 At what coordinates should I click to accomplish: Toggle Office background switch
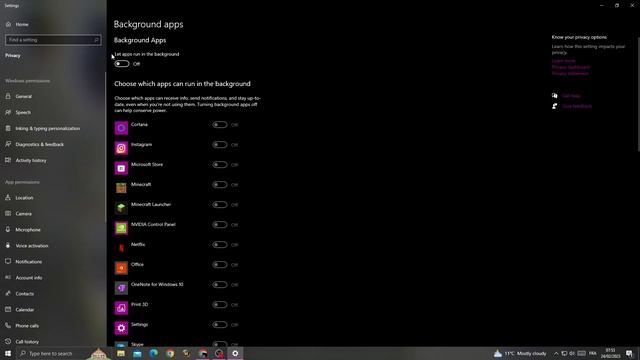[x=220, y=264]
